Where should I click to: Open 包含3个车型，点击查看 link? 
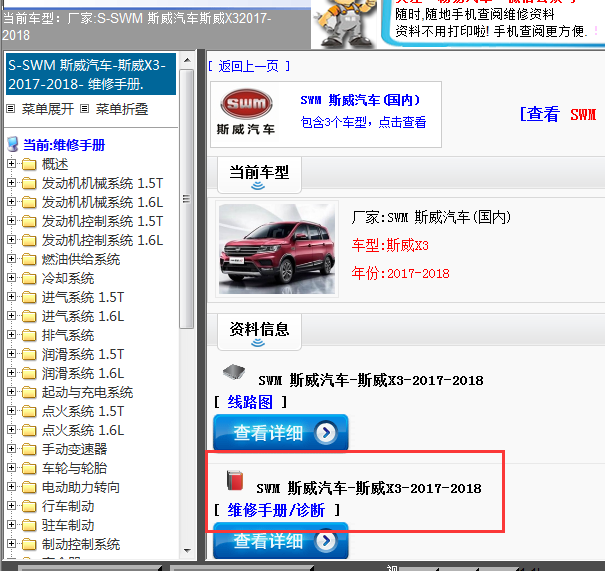pyautogui.click(x=363, y=122)
